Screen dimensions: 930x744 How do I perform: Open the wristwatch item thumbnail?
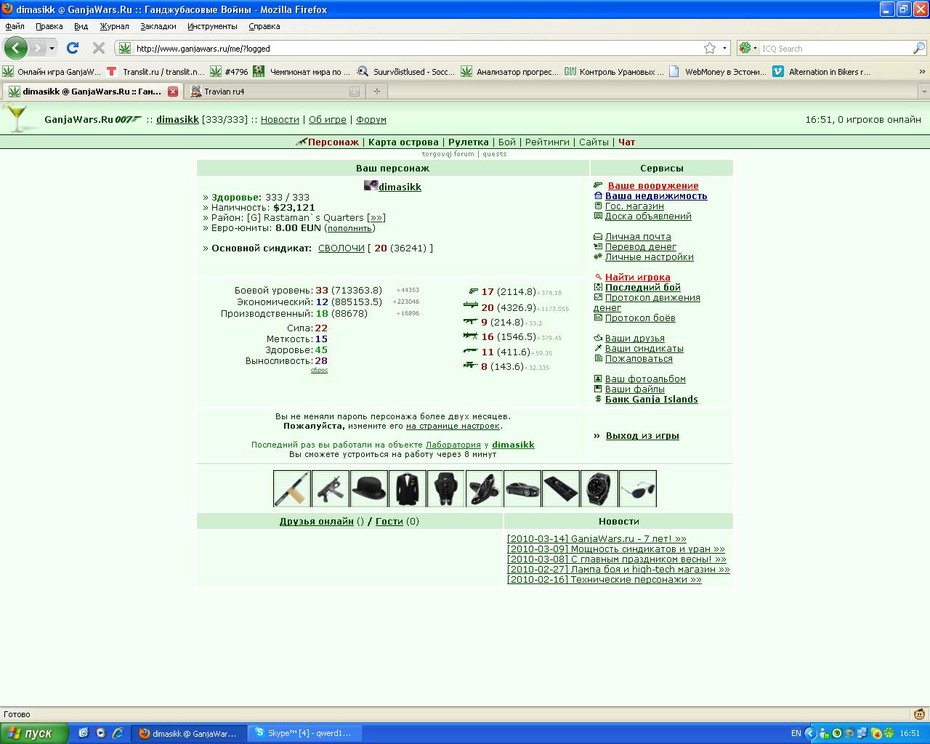599,488
